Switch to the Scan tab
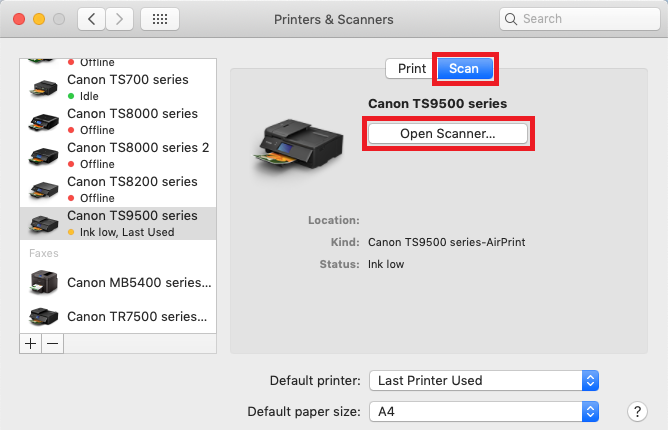This screenshot has height=430, width=668. click(x=464, y=69)
